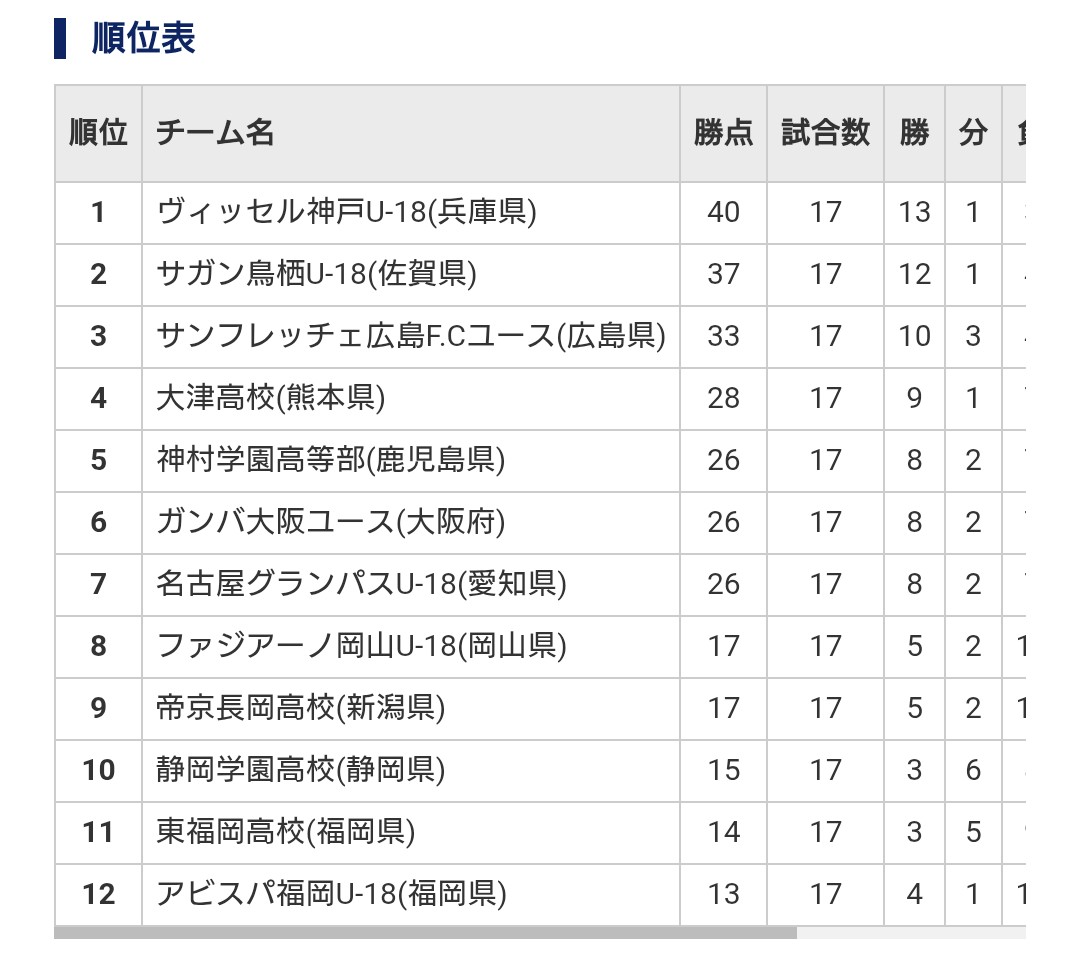
Task: Click the 神村学園高等部(鹿児島県) team name
Action: [330, 460]
